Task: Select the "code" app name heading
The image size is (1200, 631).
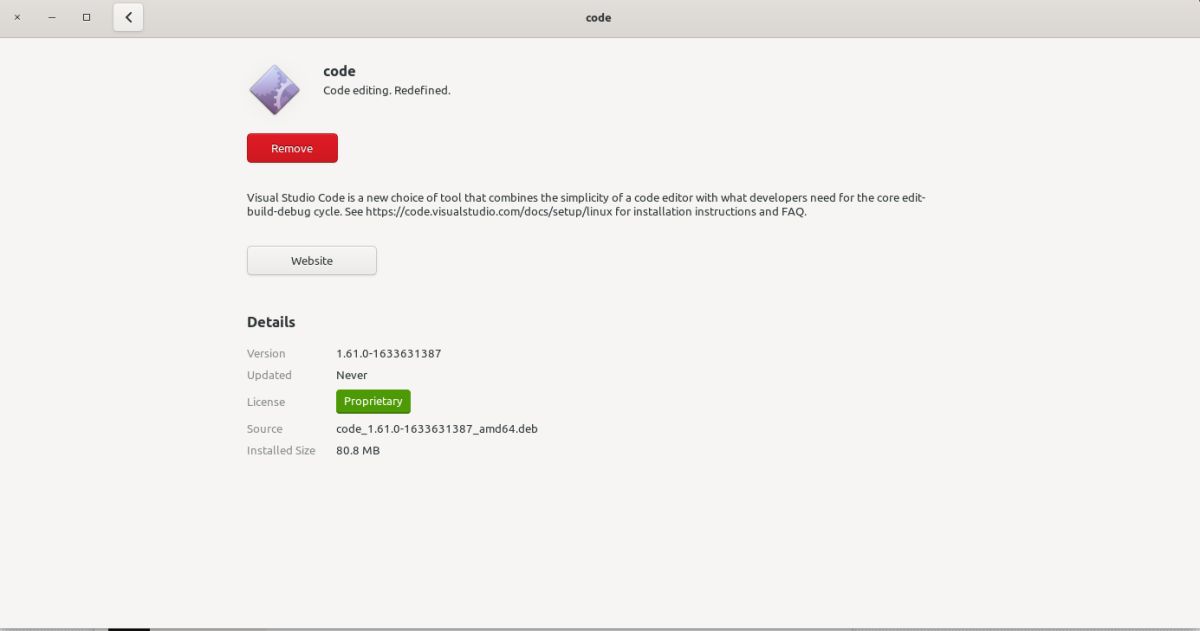Action: pos(339,71)
